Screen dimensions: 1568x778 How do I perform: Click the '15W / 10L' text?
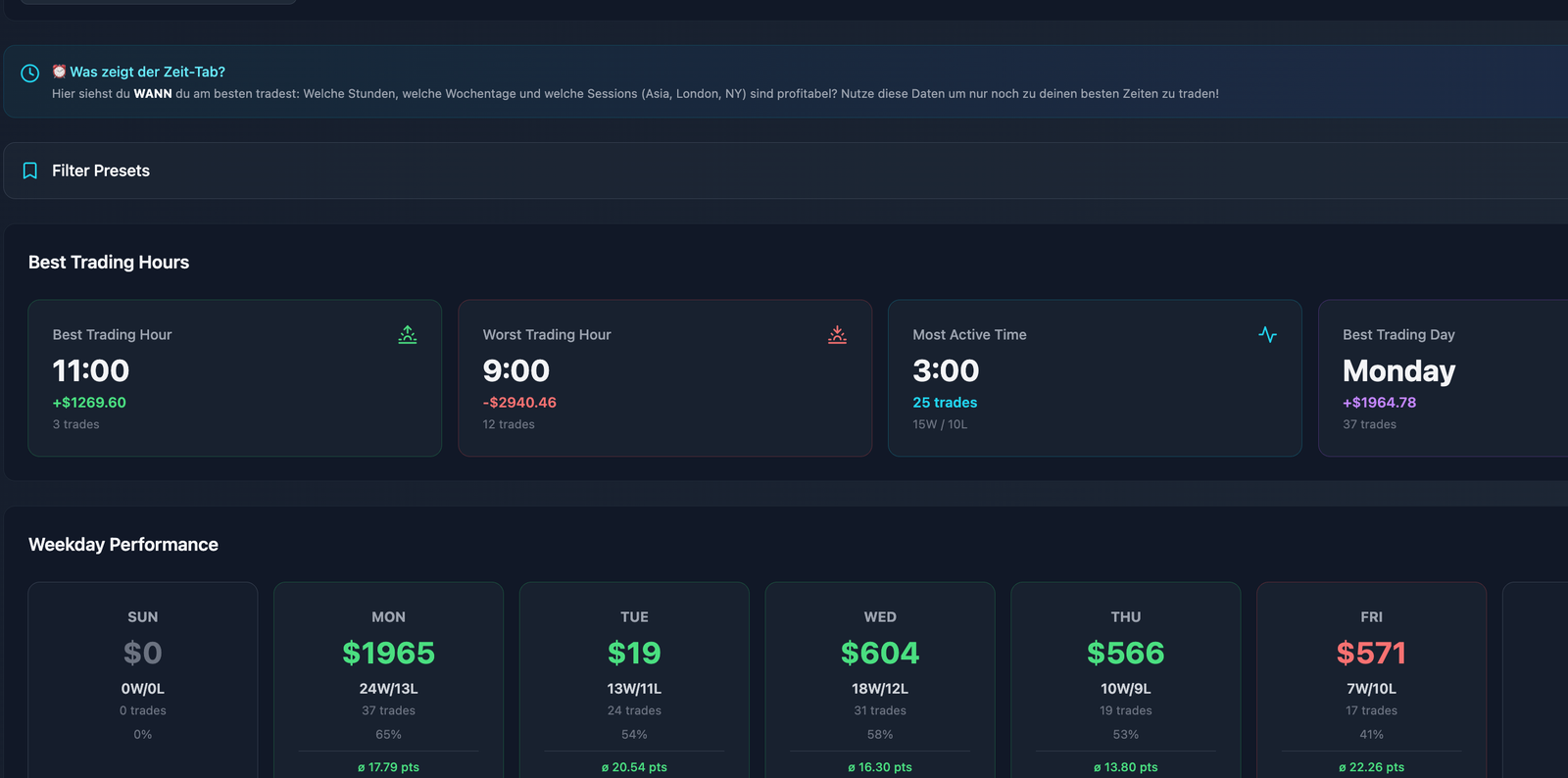(x=940, y=424)
